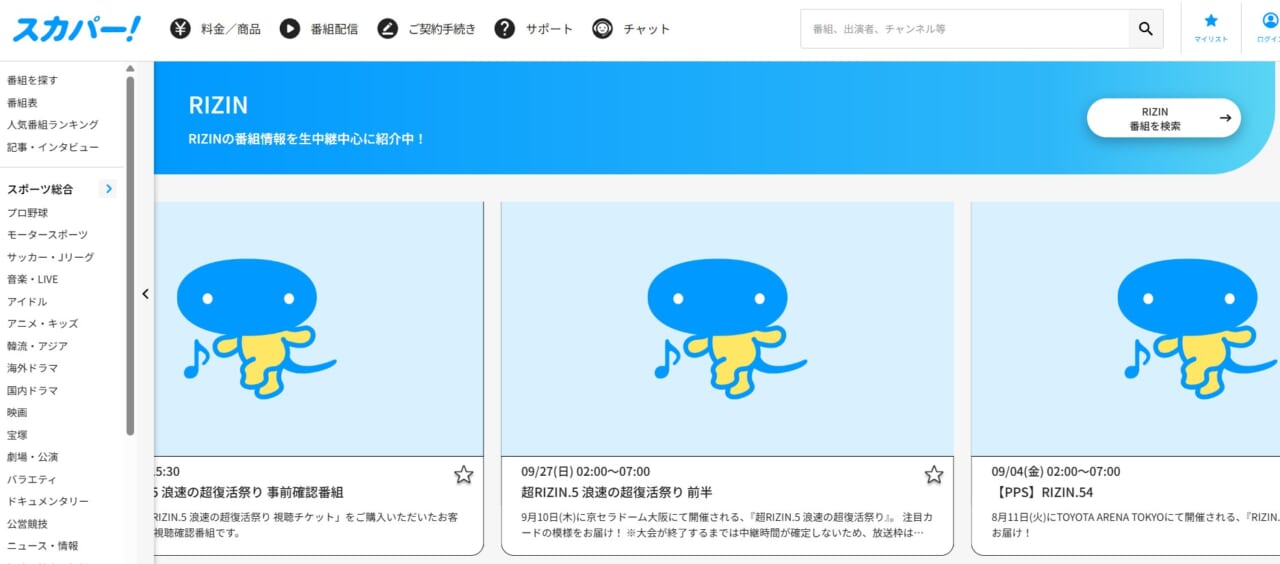The width and height of the screenshot is (1280, 564).
Task: Open 超RIZIN.5 前半 card thumbnail
Action: coord(727,329)
